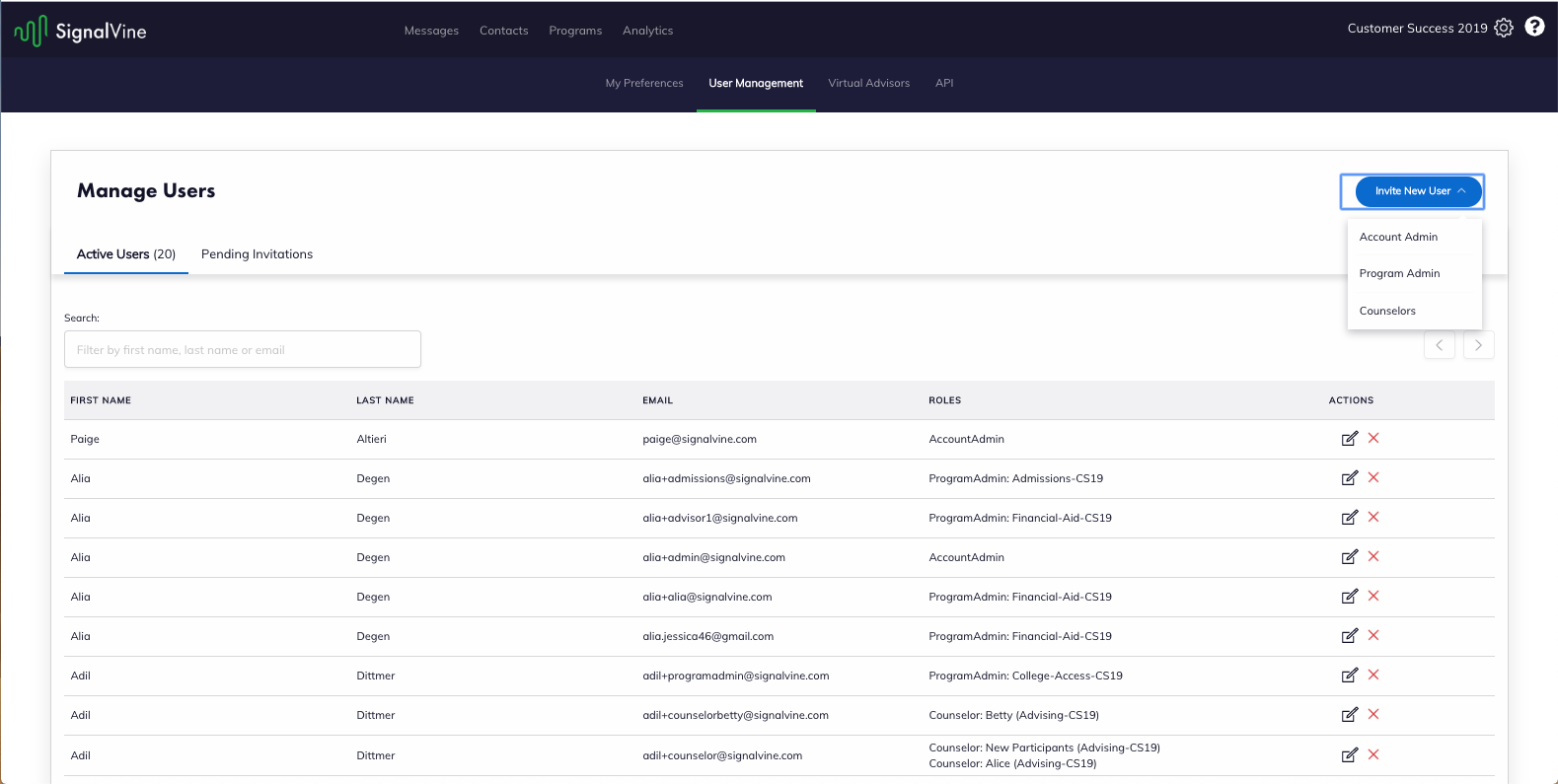Open the Analytics nav item
Viewport: 1558px width, 784px height.
pyautogui.click(x=648, y=31)
